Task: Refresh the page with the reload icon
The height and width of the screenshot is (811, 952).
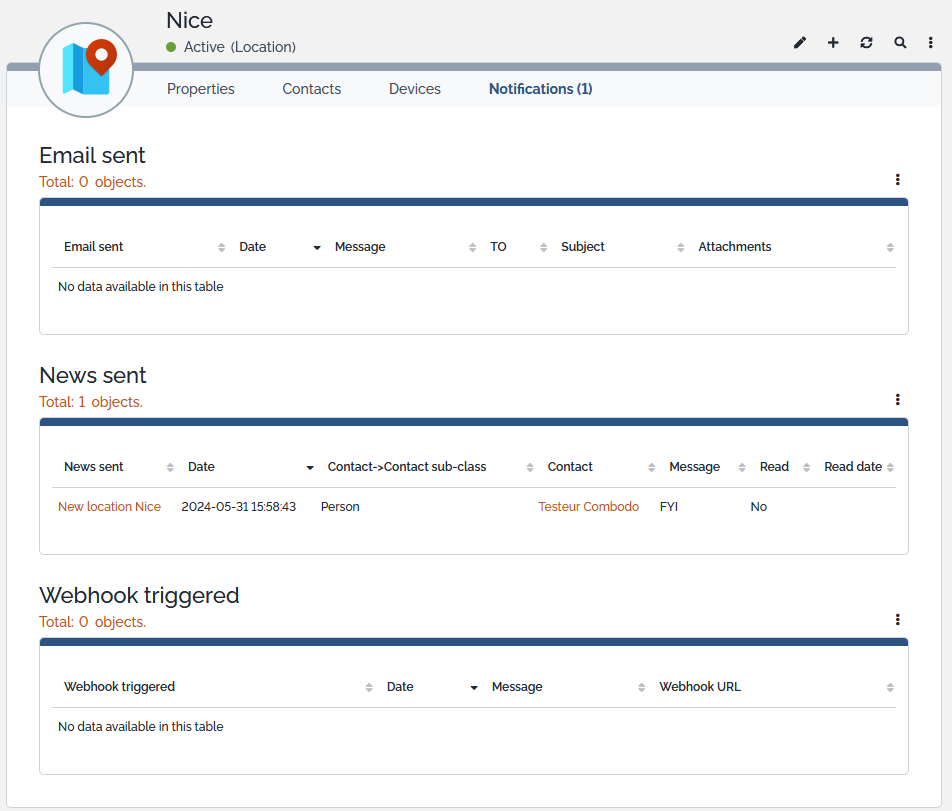Action: [x=866, y=43]
